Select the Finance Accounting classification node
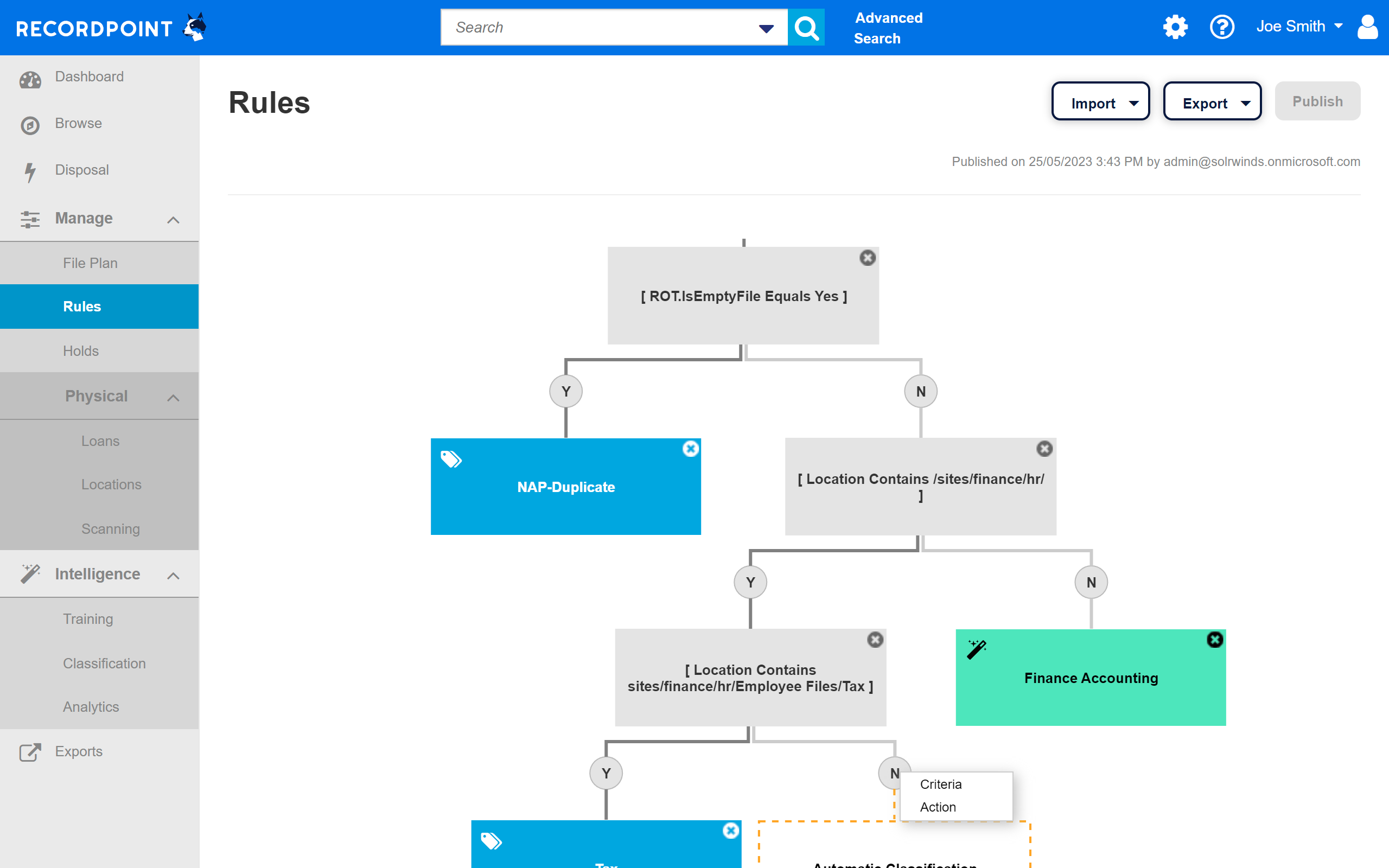The height and width of the screenshot is (868, 1389). [x=1091, y=678]
